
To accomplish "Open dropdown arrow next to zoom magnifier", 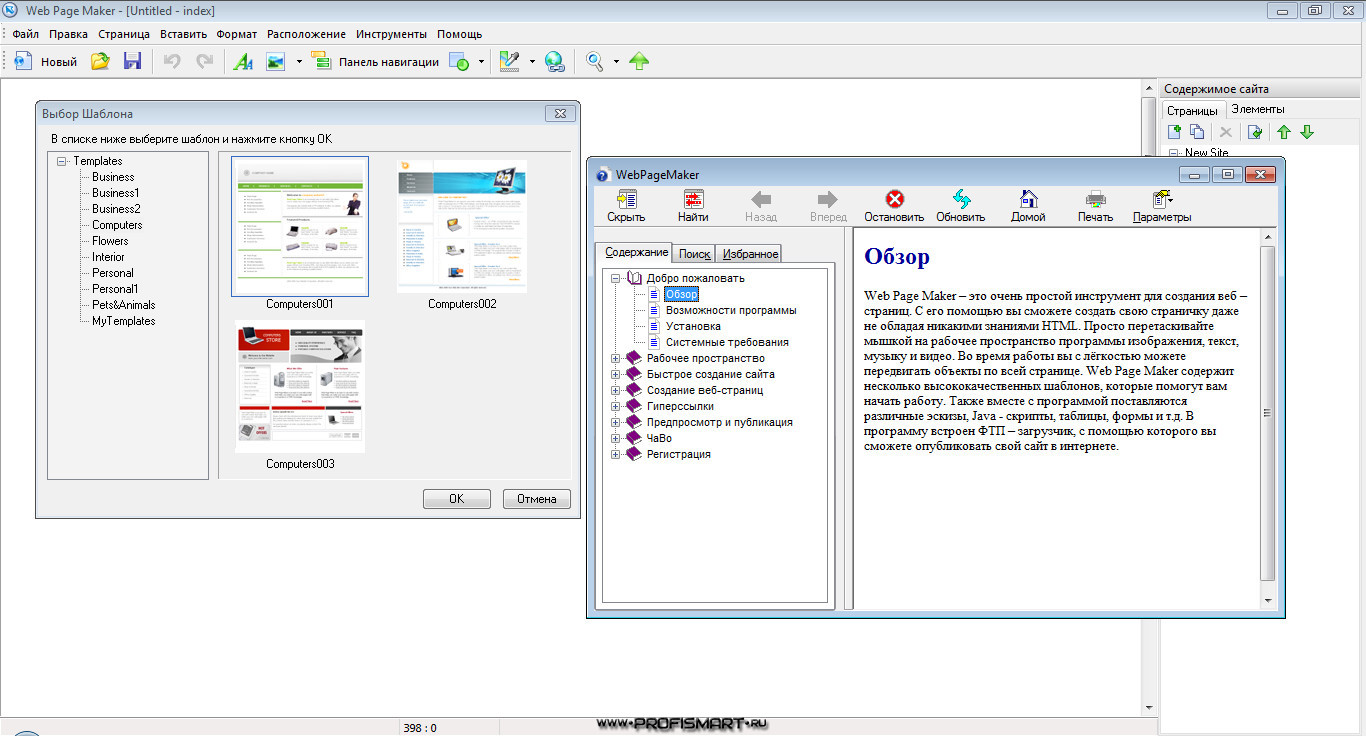I will (x=616, y=61).
